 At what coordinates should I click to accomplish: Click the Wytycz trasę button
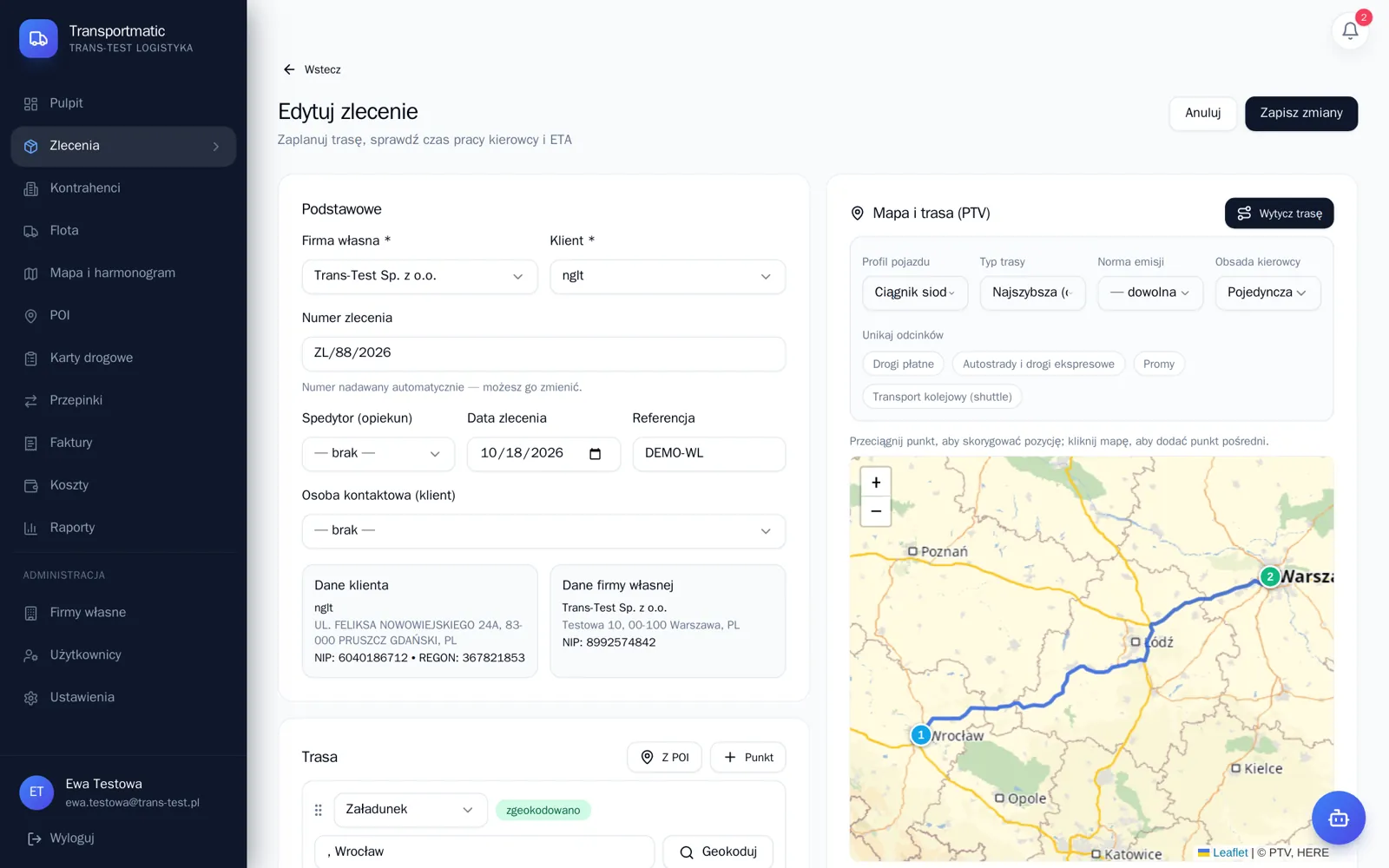tap(1279, 214)
